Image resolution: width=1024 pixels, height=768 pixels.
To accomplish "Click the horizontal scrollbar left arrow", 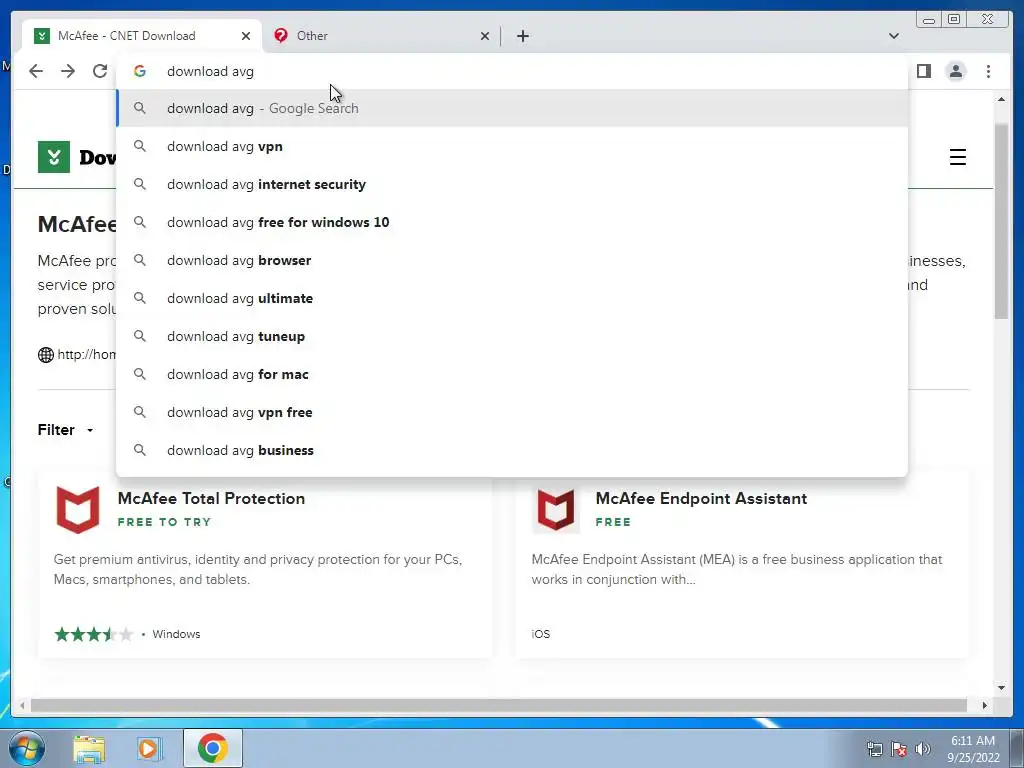I will (22, 705).
